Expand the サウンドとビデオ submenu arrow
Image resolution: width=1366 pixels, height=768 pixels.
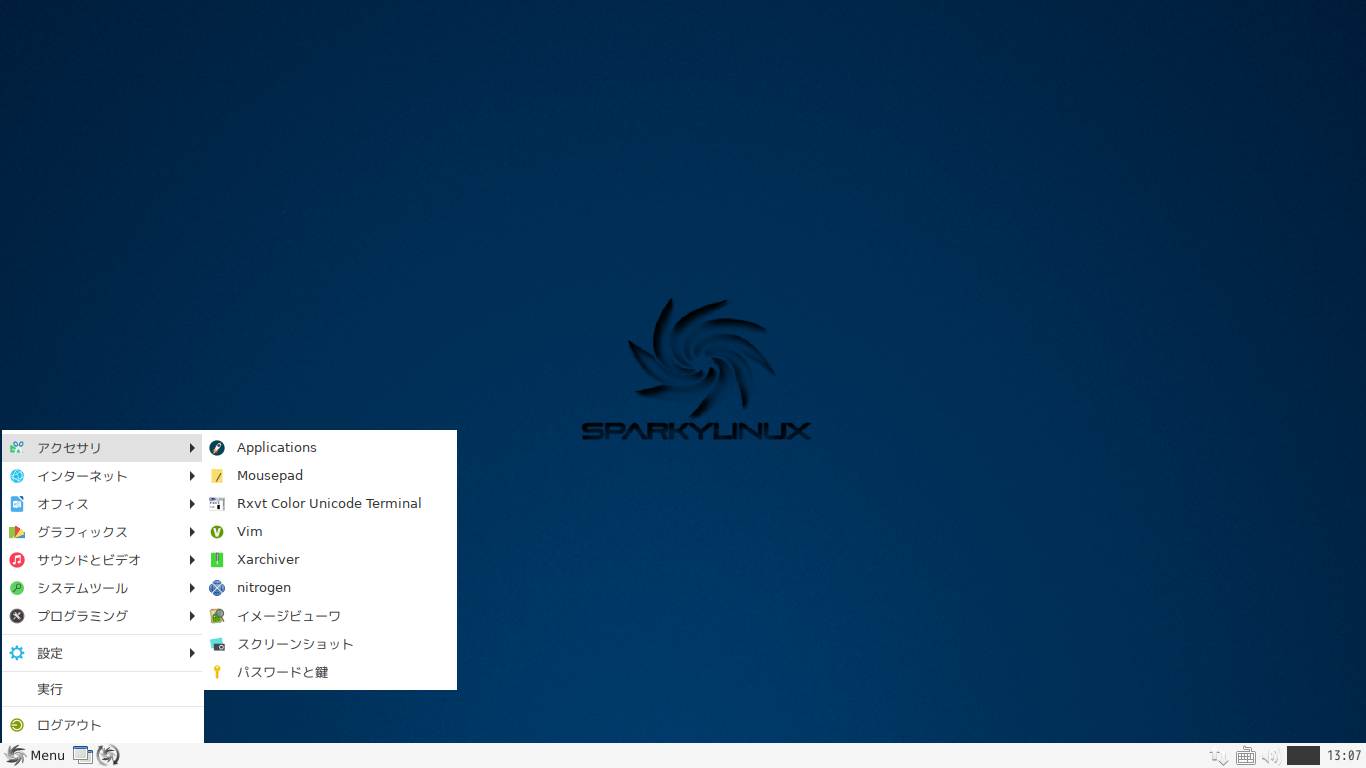pos(192,560)
